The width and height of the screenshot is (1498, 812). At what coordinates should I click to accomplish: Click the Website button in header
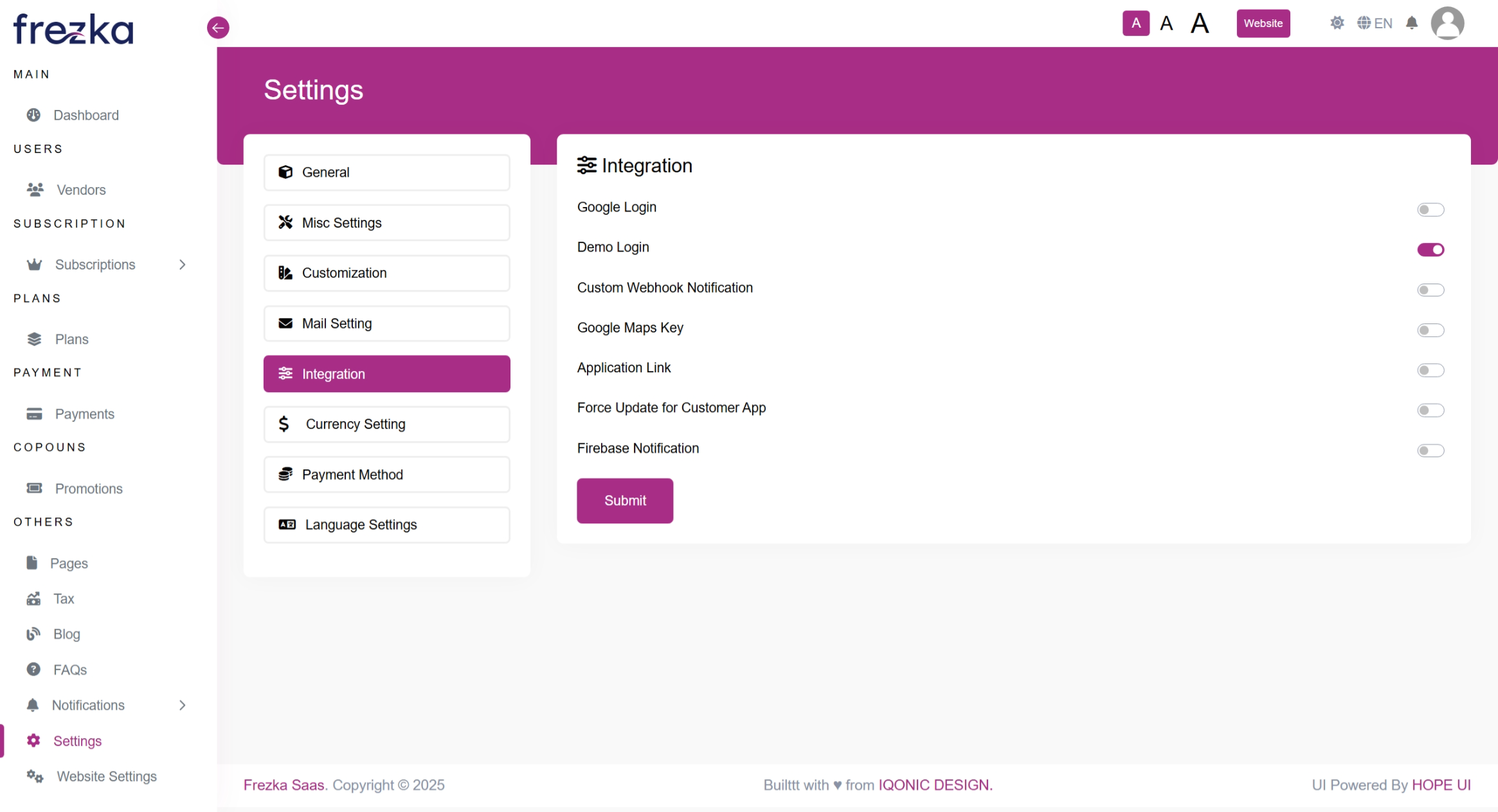(x=1263, y=23)
